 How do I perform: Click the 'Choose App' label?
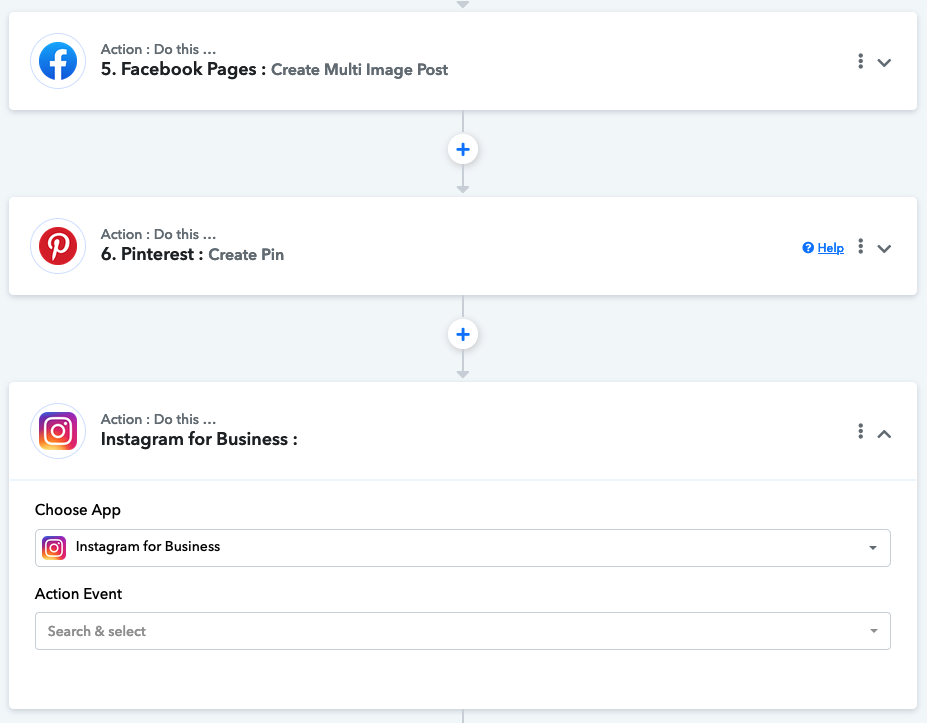click(77, 510)
